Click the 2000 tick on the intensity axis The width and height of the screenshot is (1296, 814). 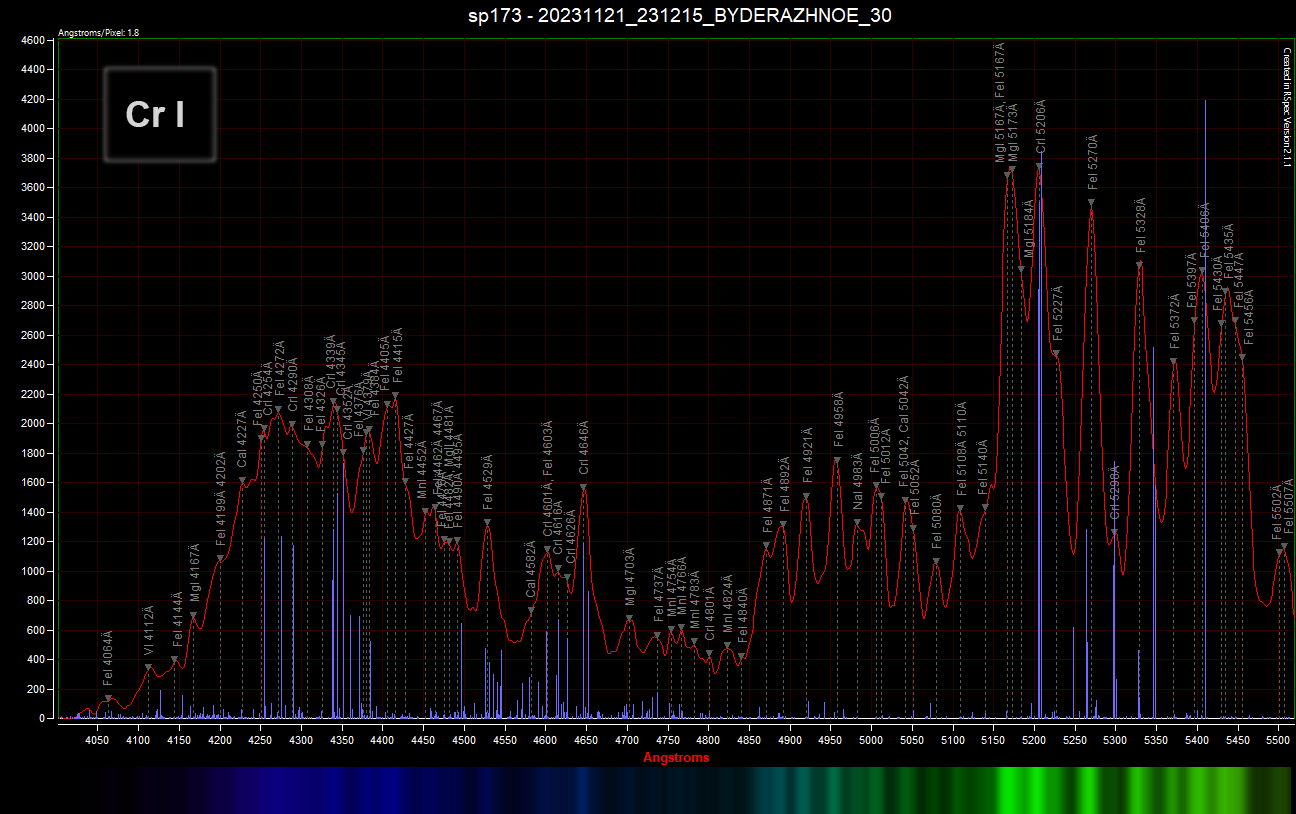point(34,424)
